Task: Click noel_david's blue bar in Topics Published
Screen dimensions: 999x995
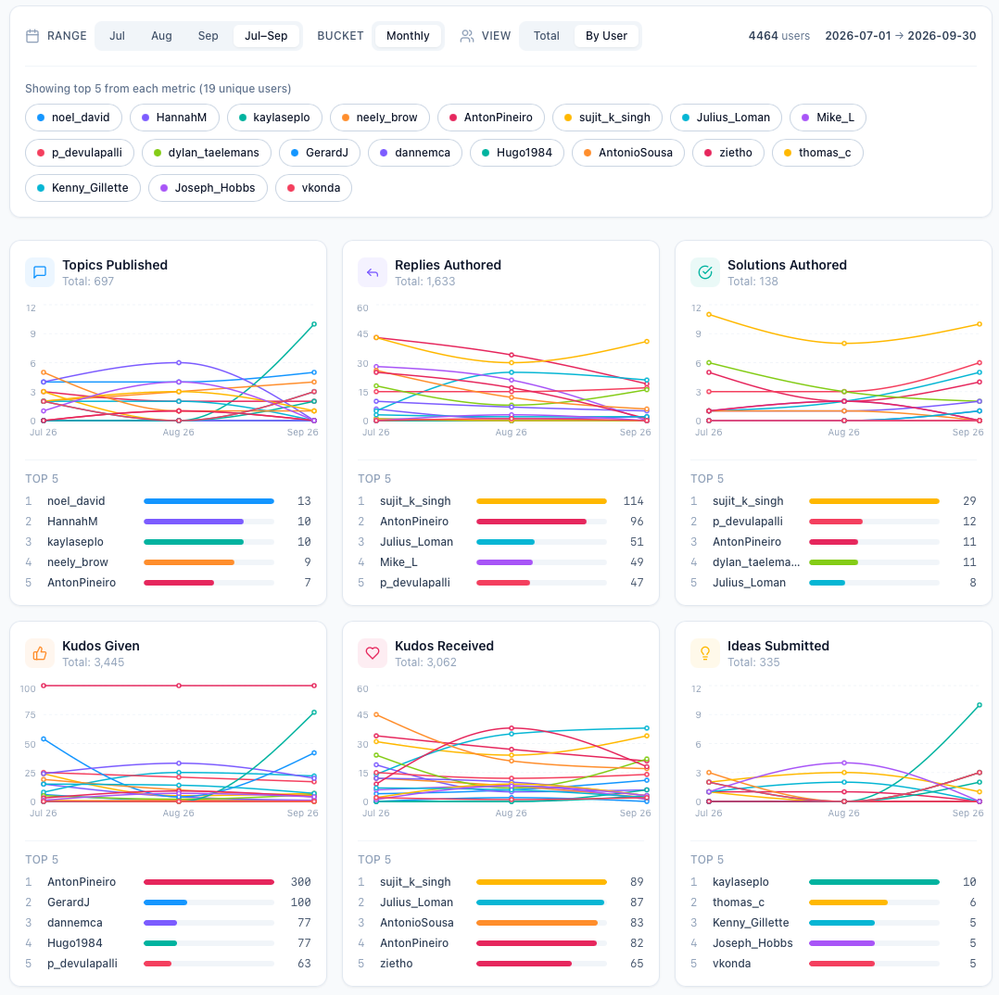Action: [209, 501]
